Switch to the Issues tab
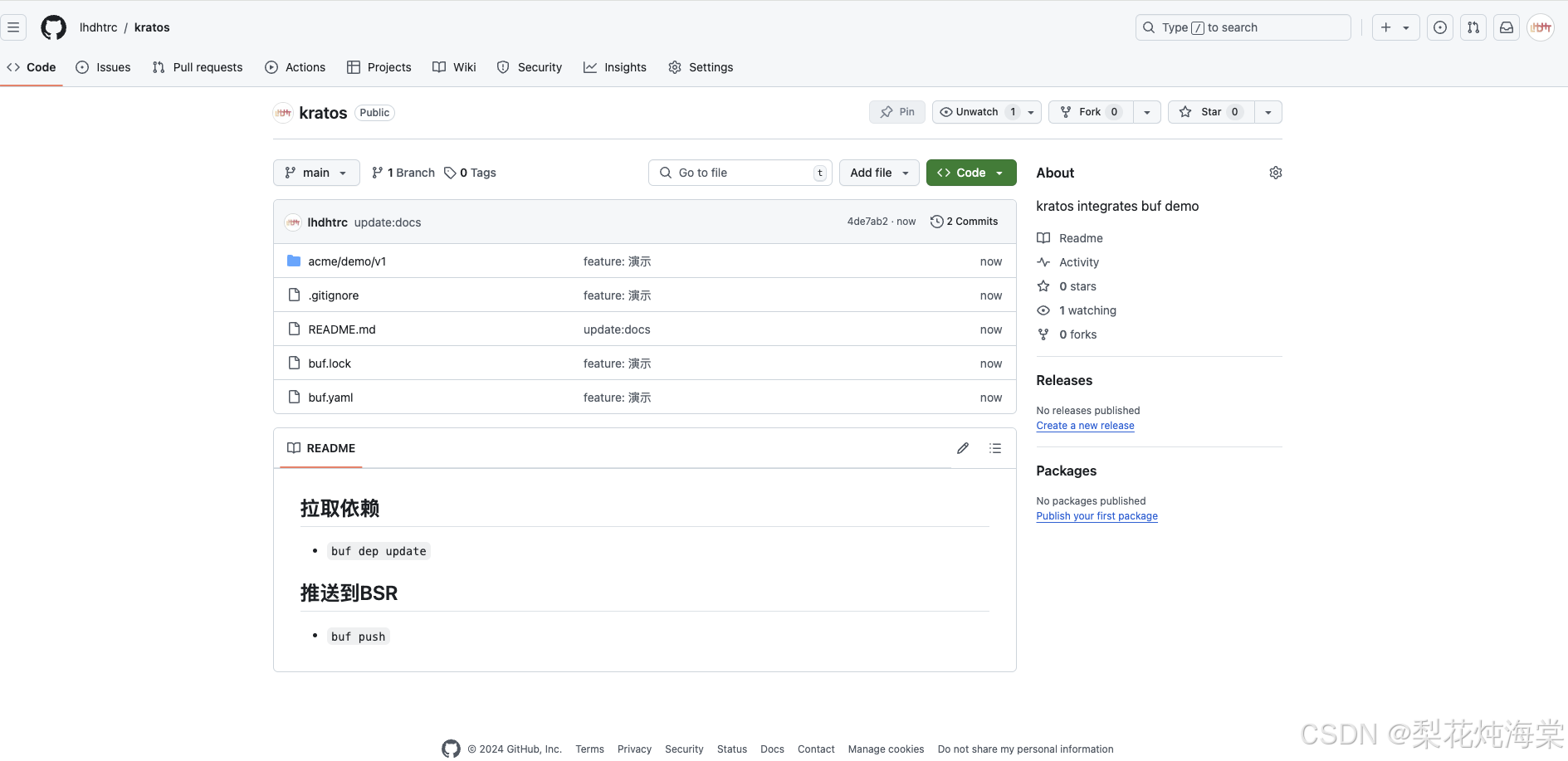 [x=103, y=67]
